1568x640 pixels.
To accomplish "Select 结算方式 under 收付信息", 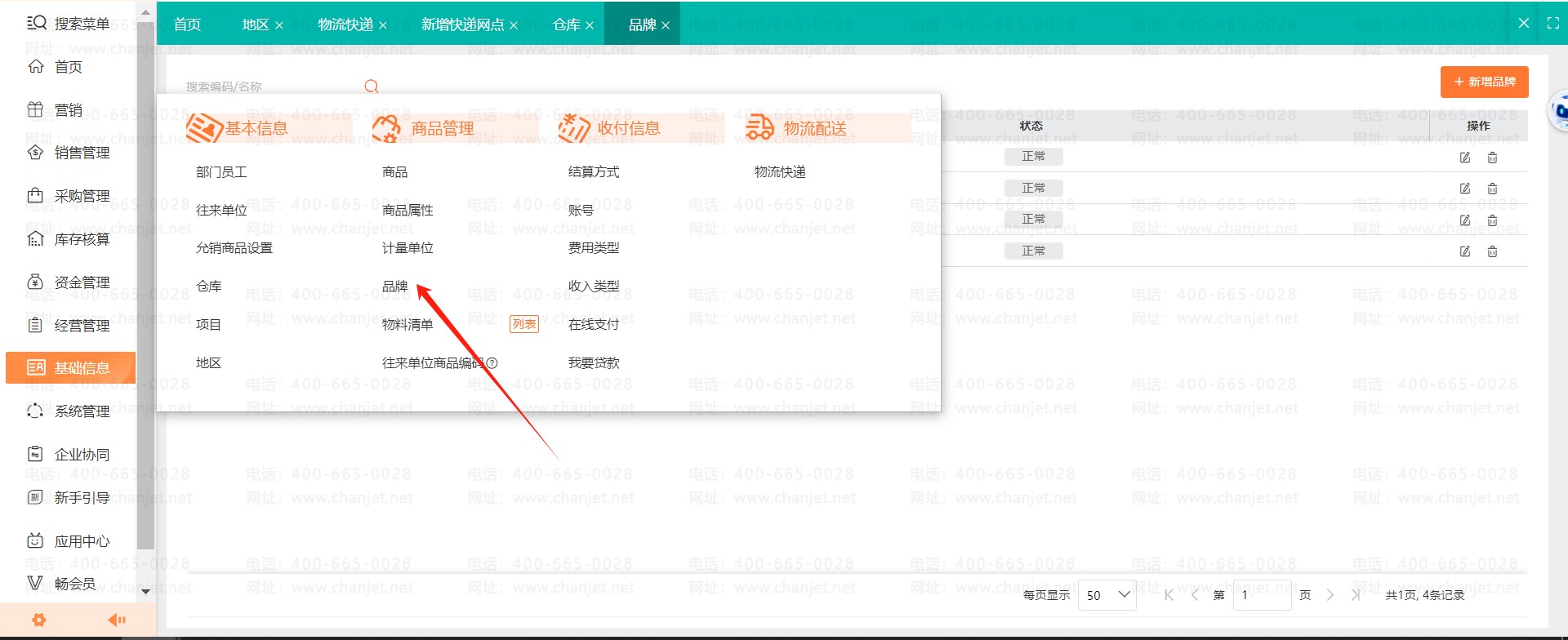I will (594, 172).
